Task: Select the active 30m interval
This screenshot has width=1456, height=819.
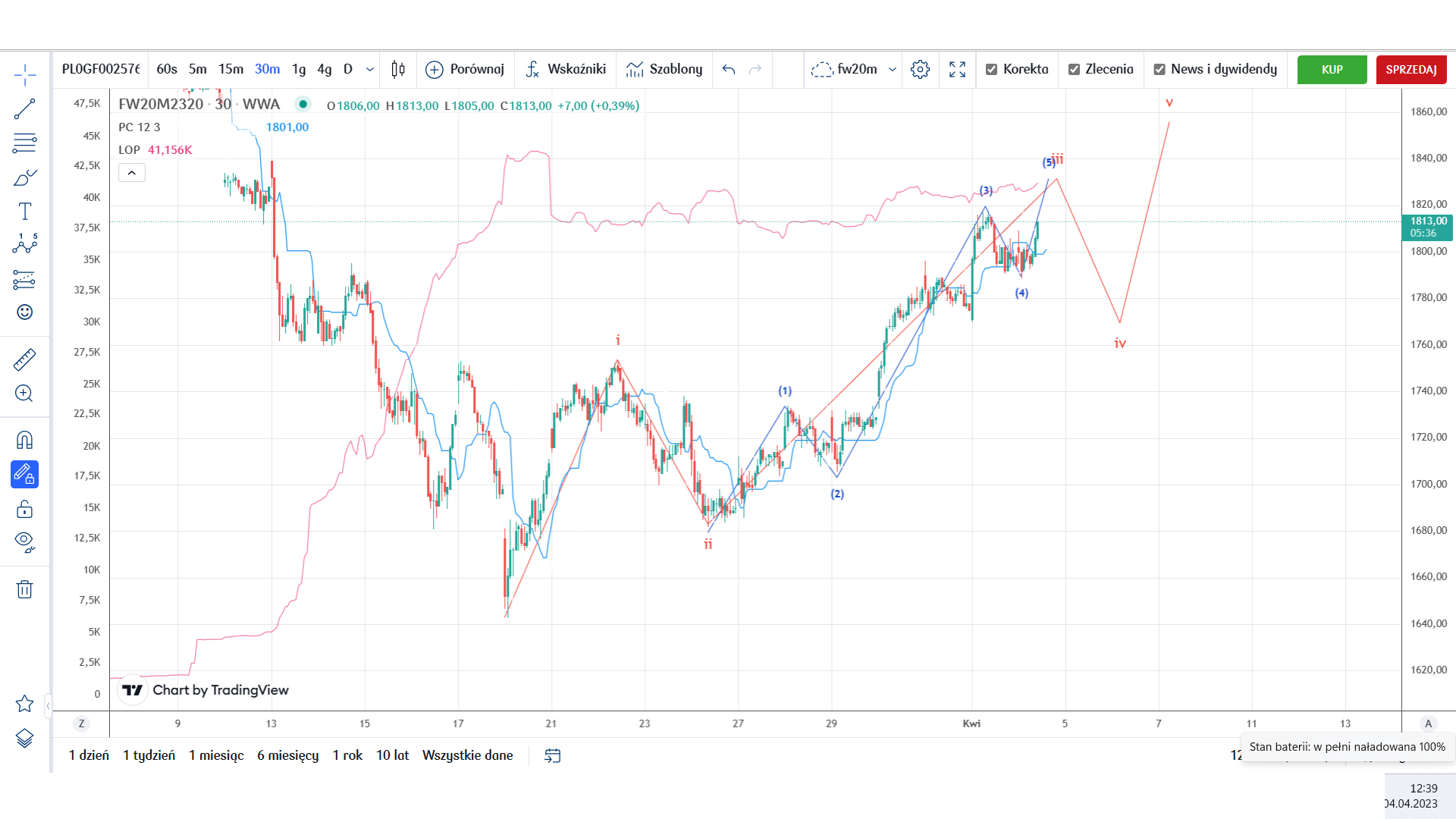Action: (267, 69)
